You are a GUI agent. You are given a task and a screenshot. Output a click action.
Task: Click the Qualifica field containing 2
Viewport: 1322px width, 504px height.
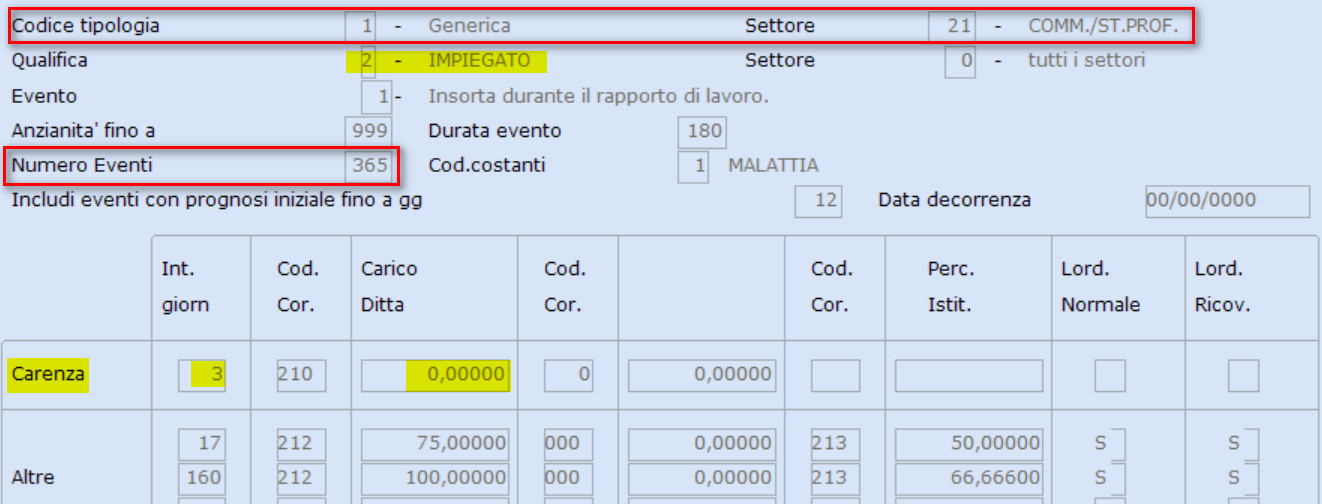[x=366, y=61]
